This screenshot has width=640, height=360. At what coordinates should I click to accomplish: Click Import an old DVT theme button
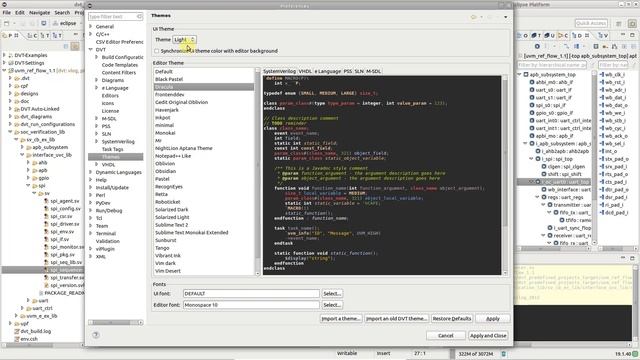(396, 318)
